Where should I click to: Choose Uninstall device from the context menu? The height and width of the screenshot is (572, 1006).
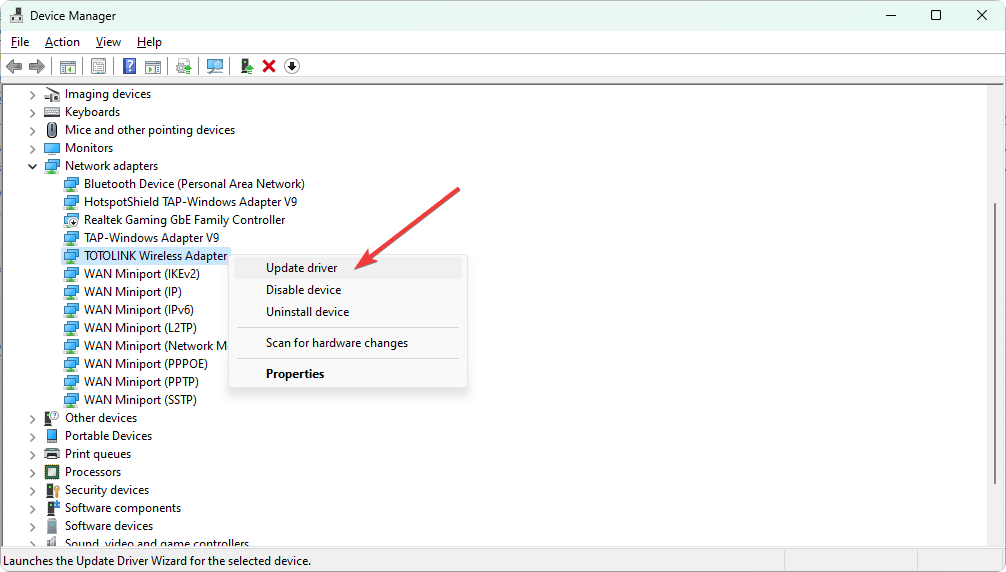pos(348,312)
